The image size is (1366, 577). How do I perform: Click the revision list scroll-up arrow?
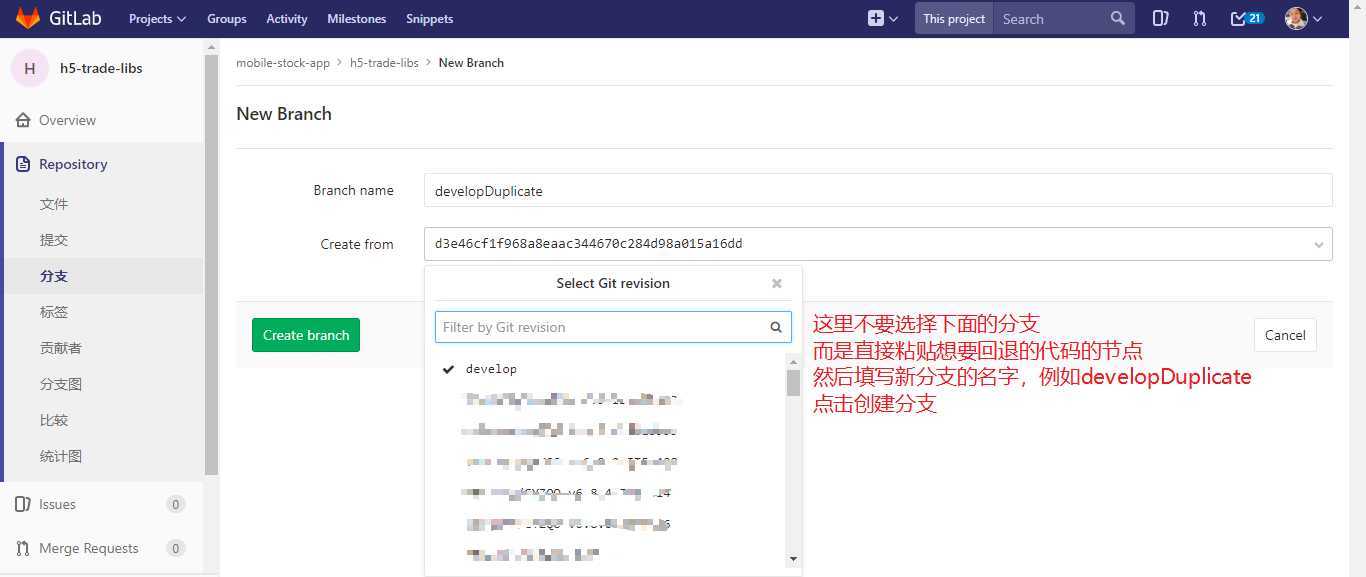click(793, 360)
